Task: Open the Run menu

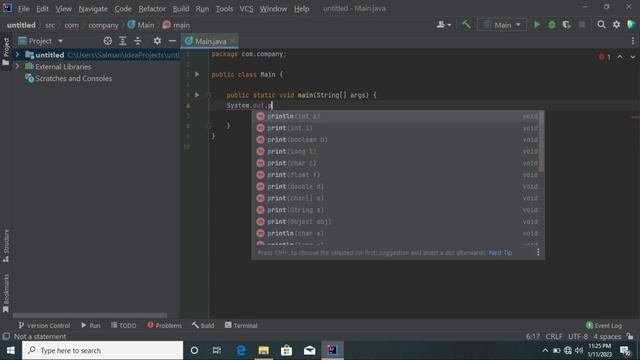Action: 202,9
